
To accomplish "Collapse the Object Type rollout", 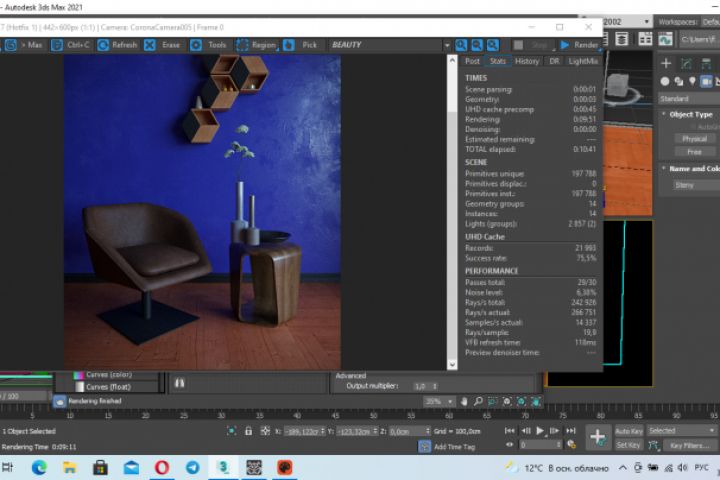I will pos(689,114).
